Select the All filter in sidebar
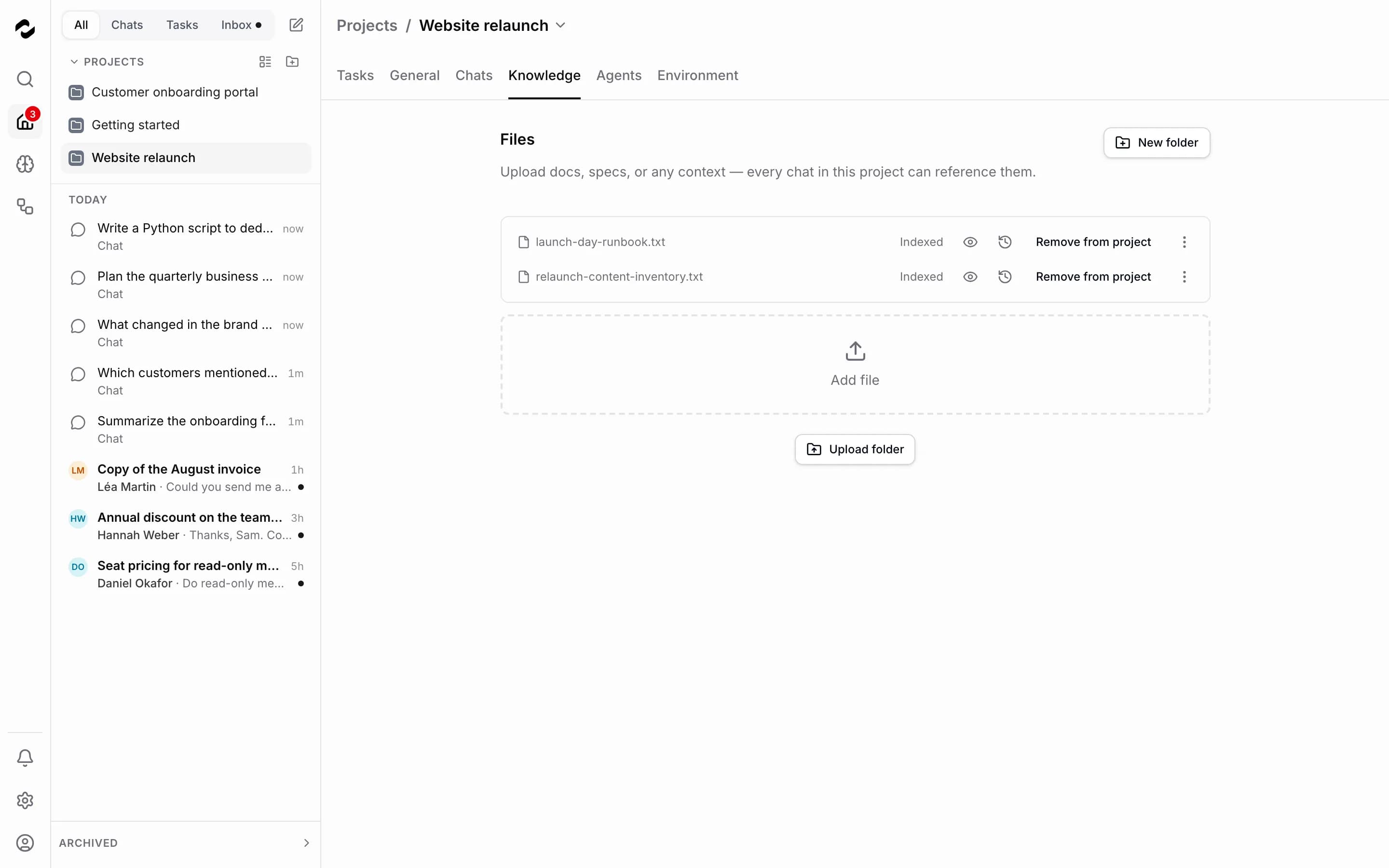Image resolution: width=1389 pixels, height=868 pixels. (x=81, y=25)
